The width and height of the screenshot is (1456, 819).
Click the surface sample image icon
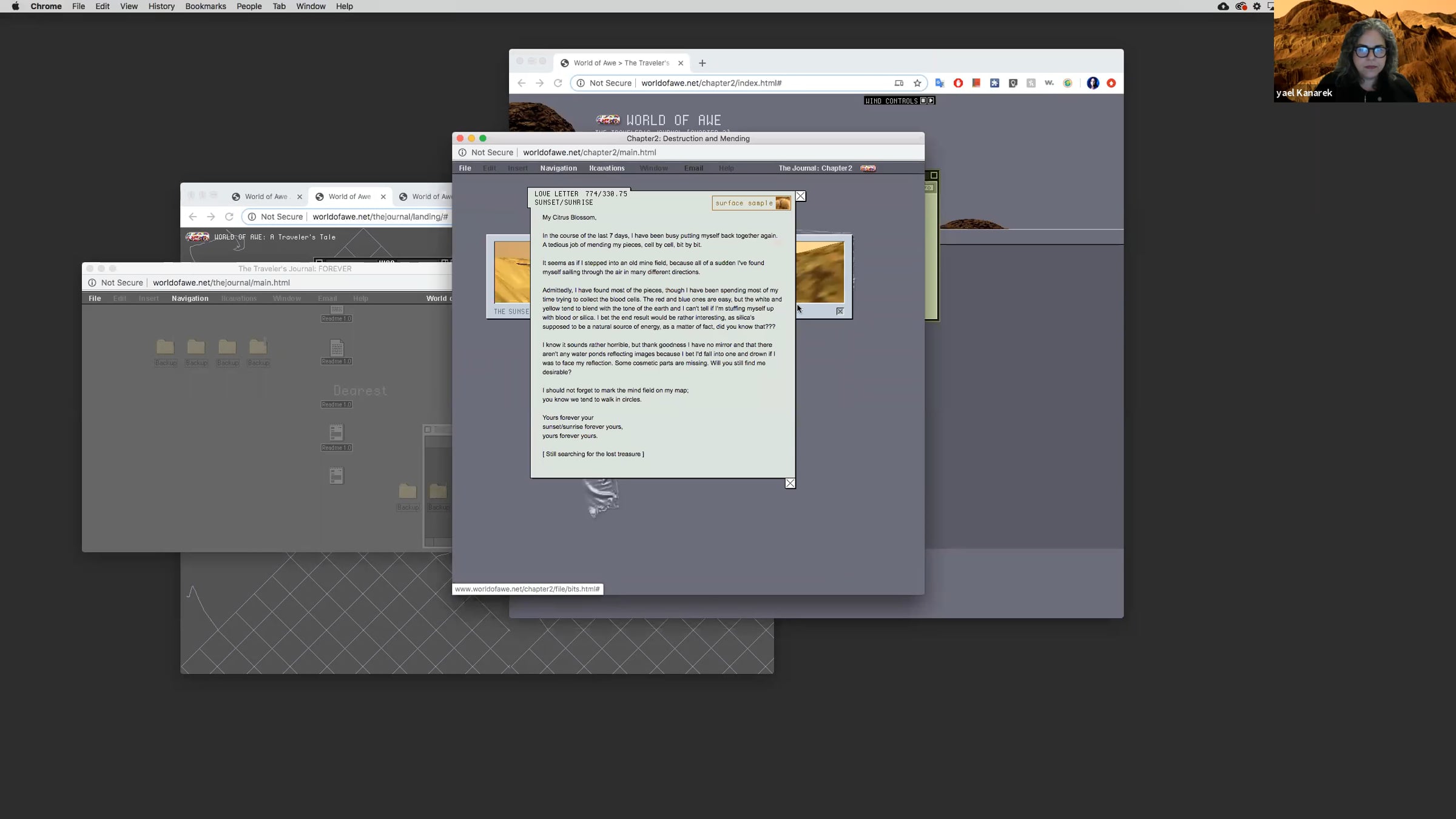pos(783,203)
